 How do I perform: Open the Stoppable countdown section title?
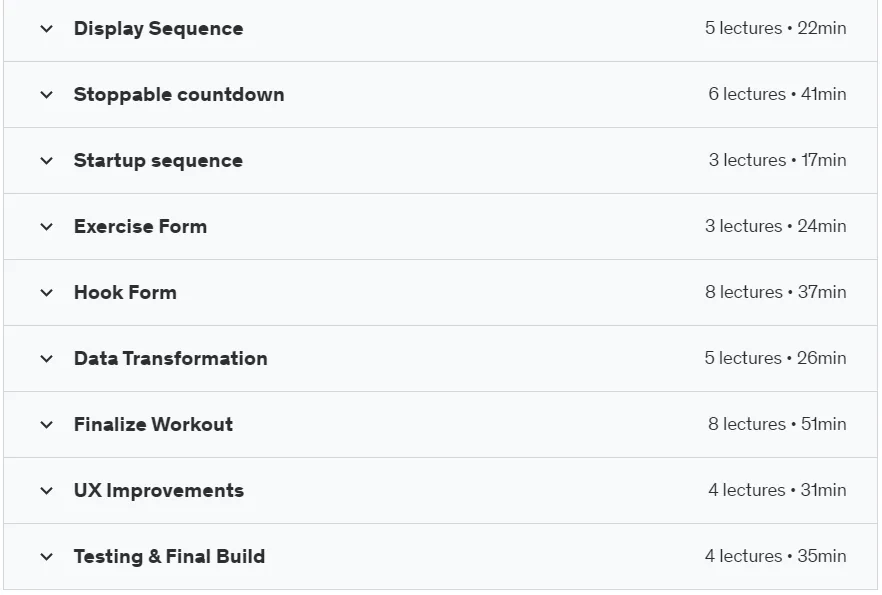[x=179, y=94]
